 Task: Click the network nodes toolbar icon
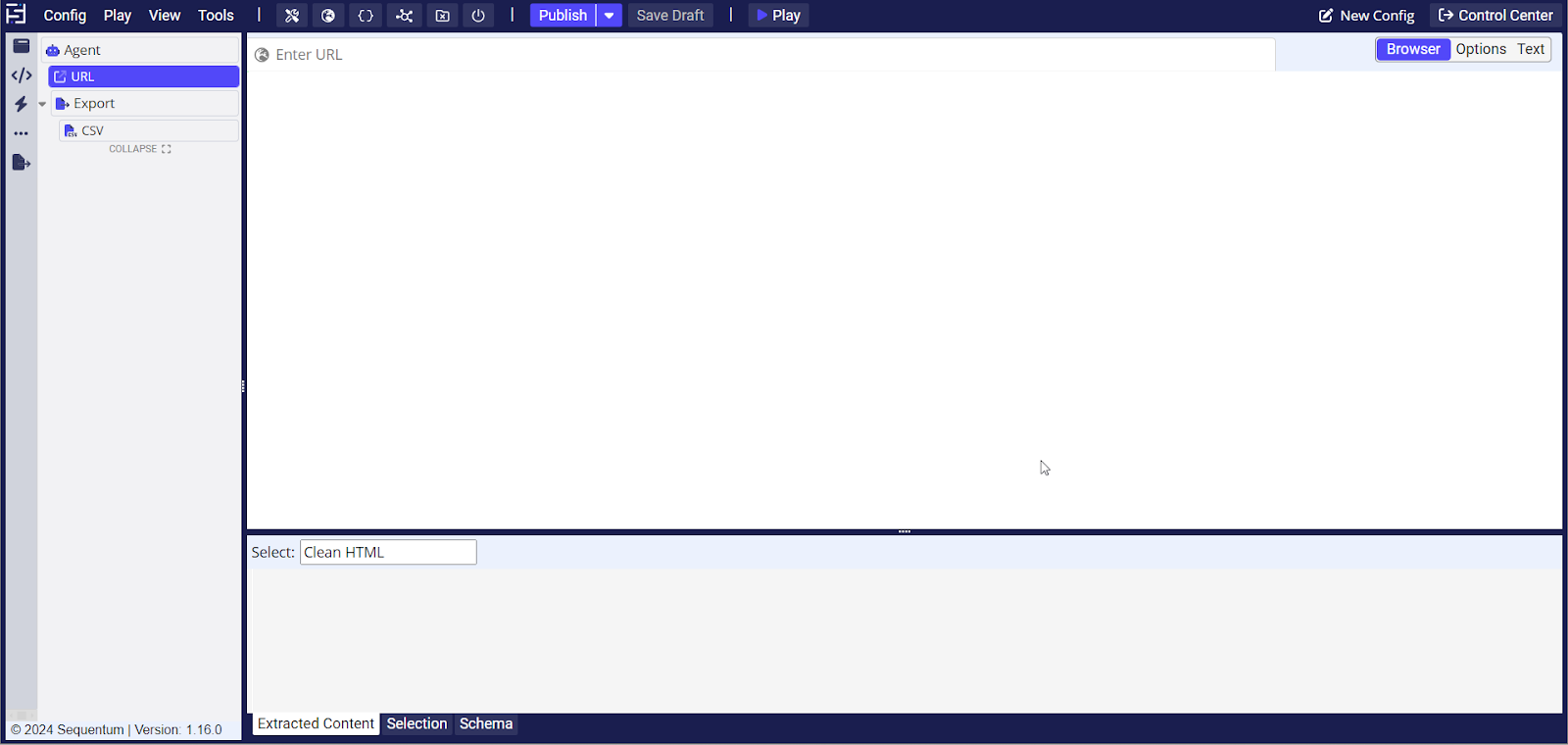(404, 16)
